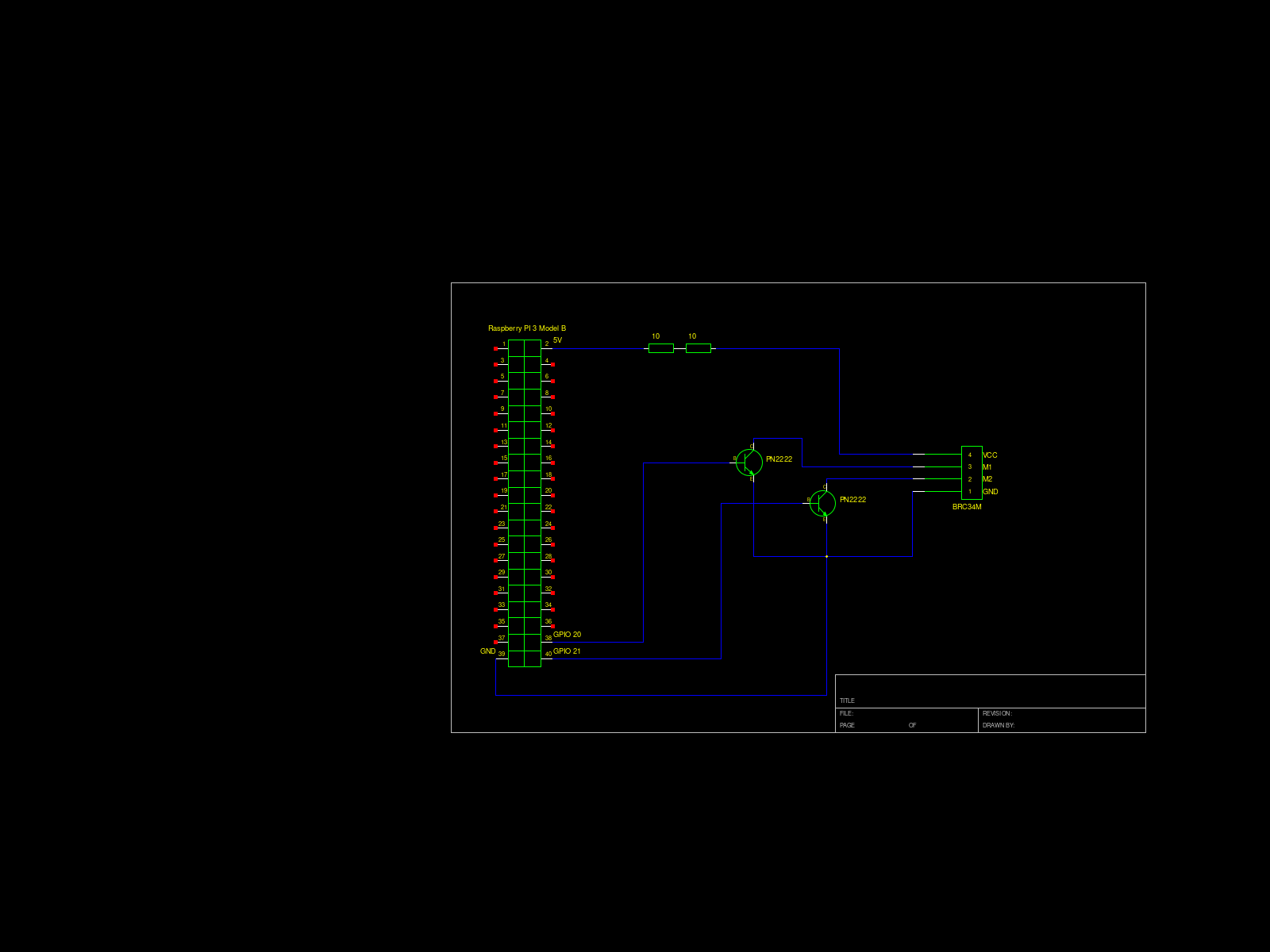1270x952 pixels.
Task: Click header pin number 1
Action: click(x=504, y=344)
